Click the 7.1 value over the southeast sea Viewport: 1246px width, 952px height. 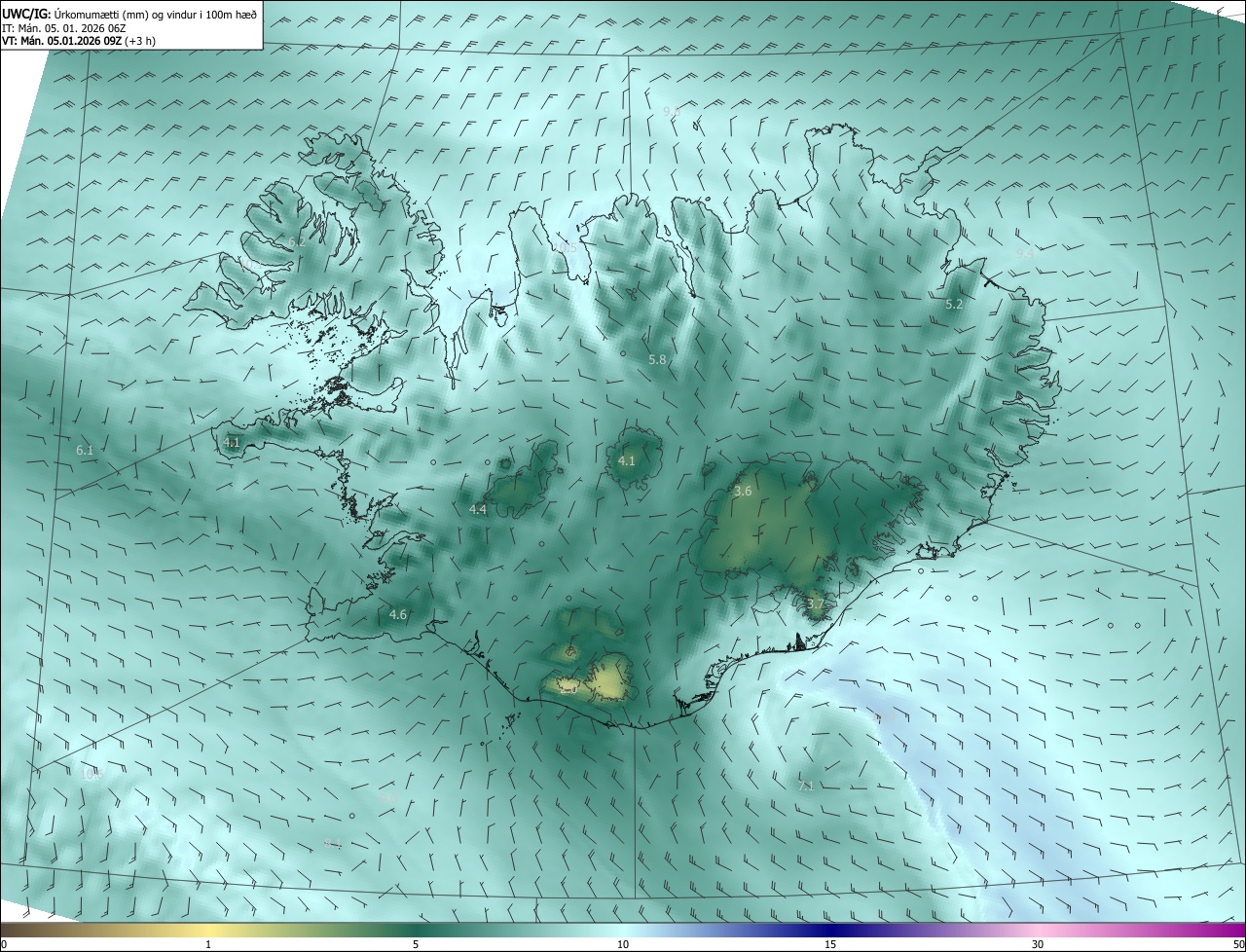[x=806, y=786]
